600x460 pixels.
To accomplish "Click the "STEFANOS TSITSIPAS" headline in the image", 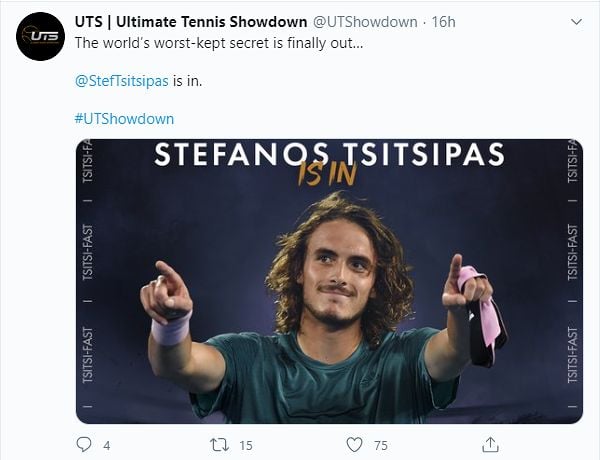I will 329,155.
